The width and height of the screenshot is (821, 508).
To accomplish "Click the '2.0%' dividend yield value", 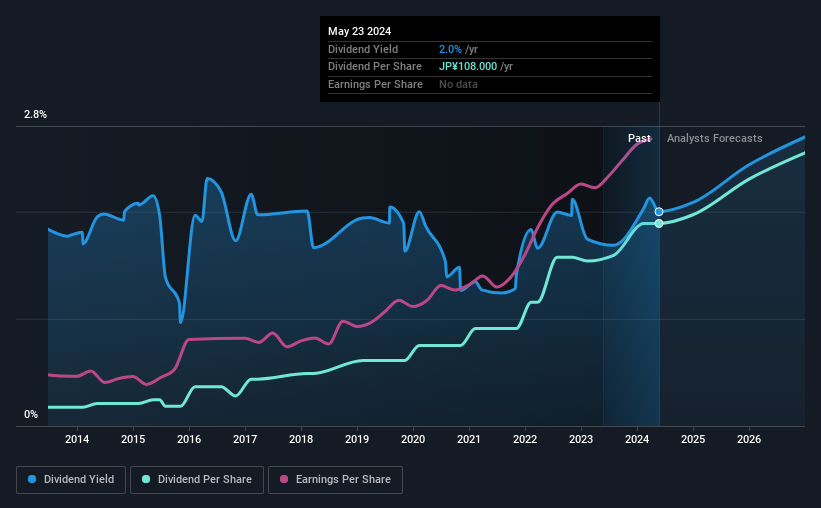I will [x=450, y=49].
